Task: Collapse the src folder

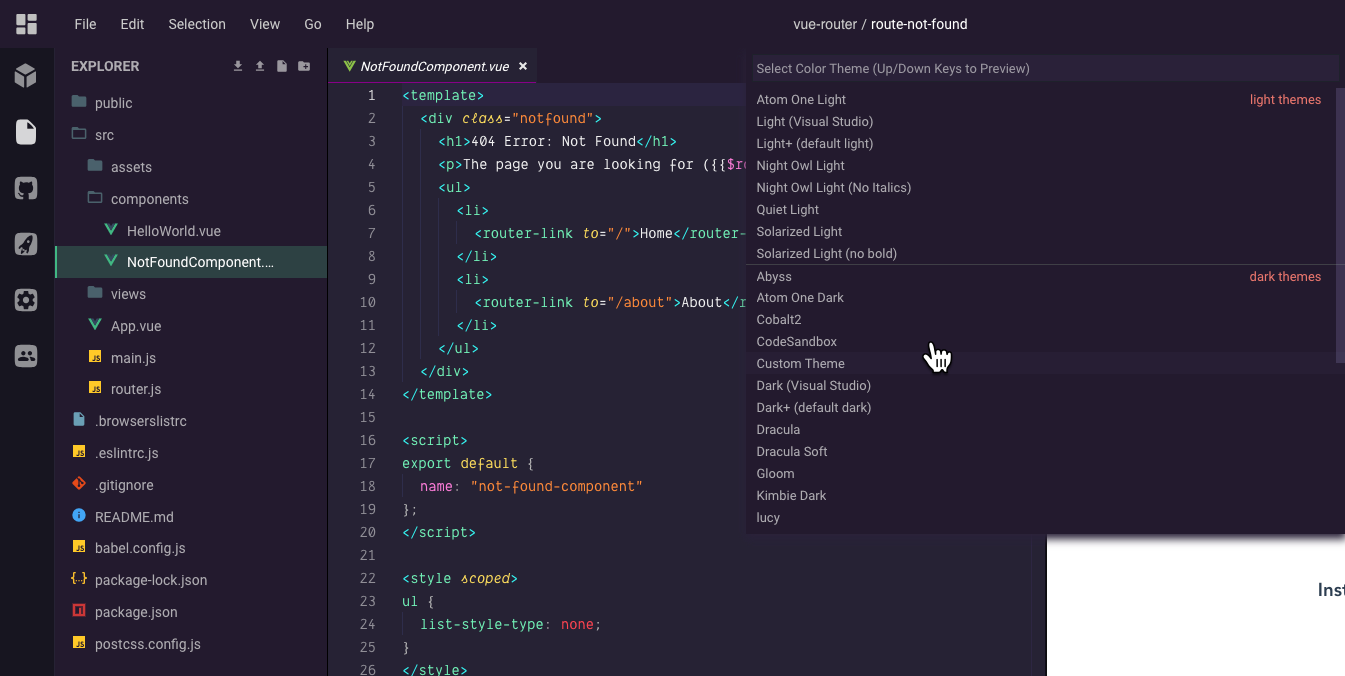Action: (x=104, y=135)
